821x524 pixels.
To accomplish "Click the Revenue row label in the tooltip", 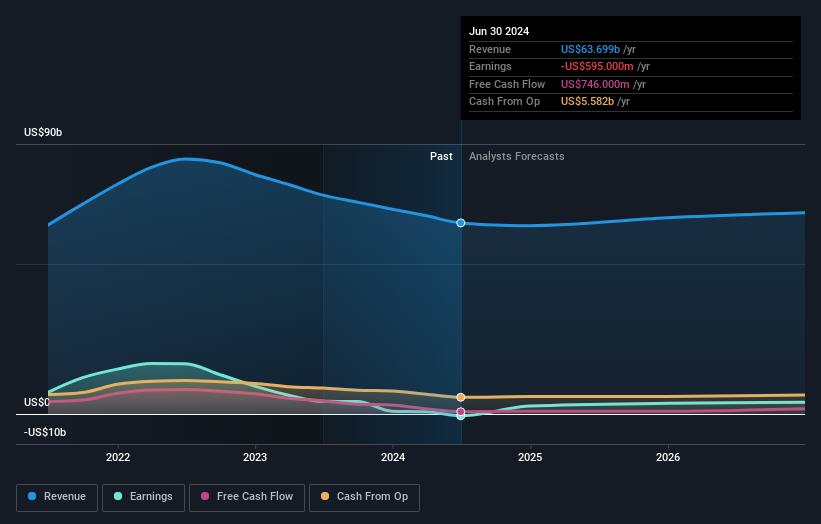I will tap(490, 49).
